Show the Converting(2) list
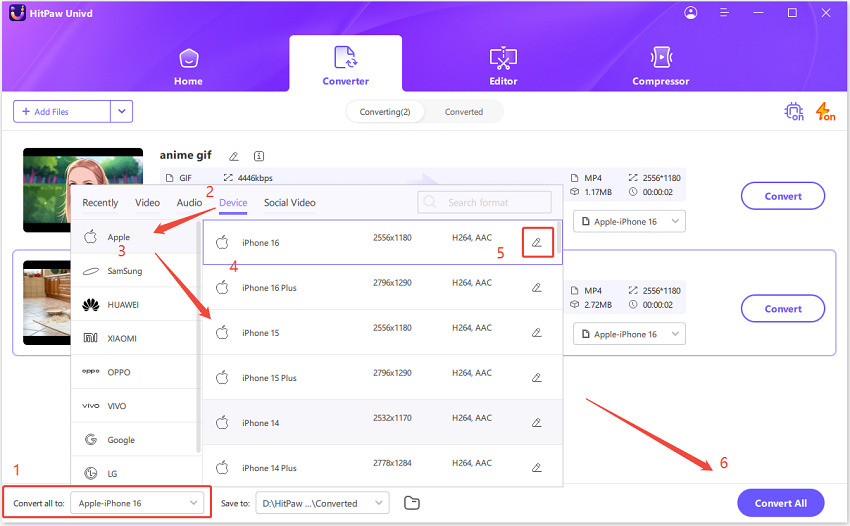This screenshot has width=850, height=526. pyautogui.click(x=385, y=112)
